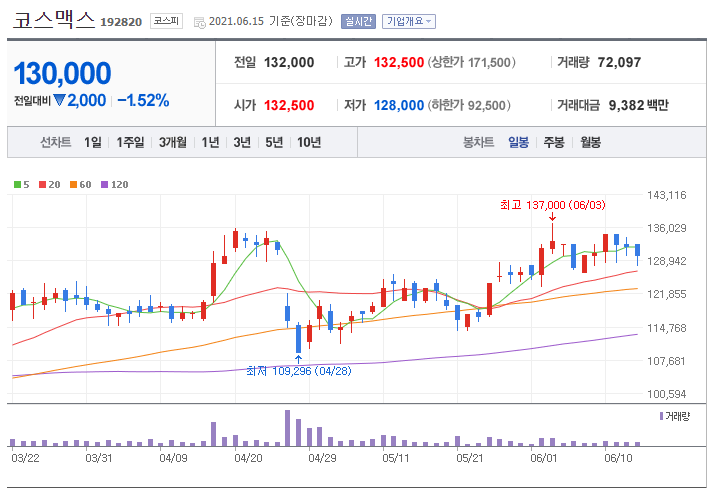This screenshot has height=488, width=707.
Task: Click the 고가 high price 132,500
Action: coord(399,62)
